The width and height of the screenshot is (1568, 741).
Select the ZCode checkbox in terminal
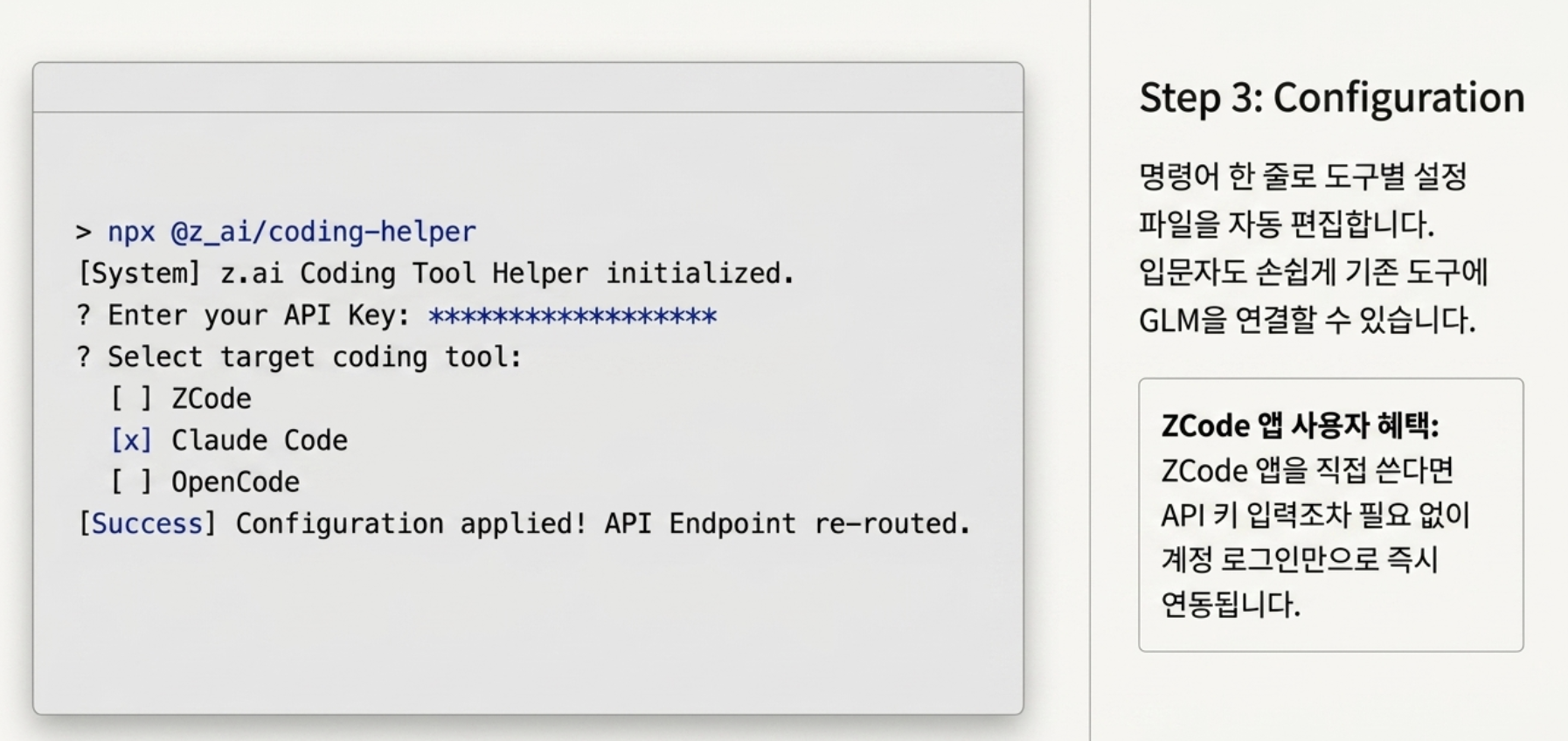tap(131, 398)
